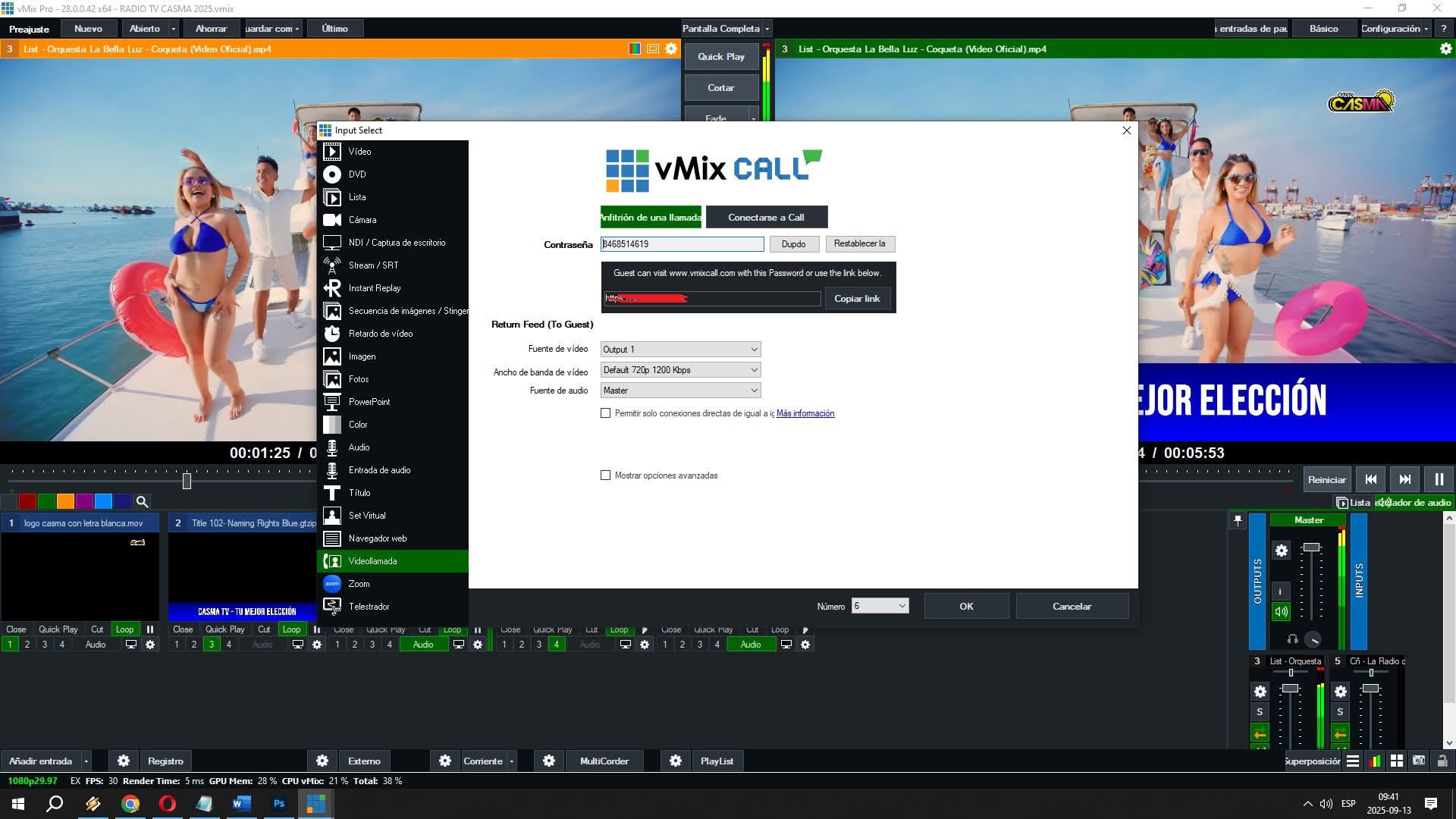Enable direct peer connections only checkbox
Screen dimensions: 1456x819
[605, 413]
